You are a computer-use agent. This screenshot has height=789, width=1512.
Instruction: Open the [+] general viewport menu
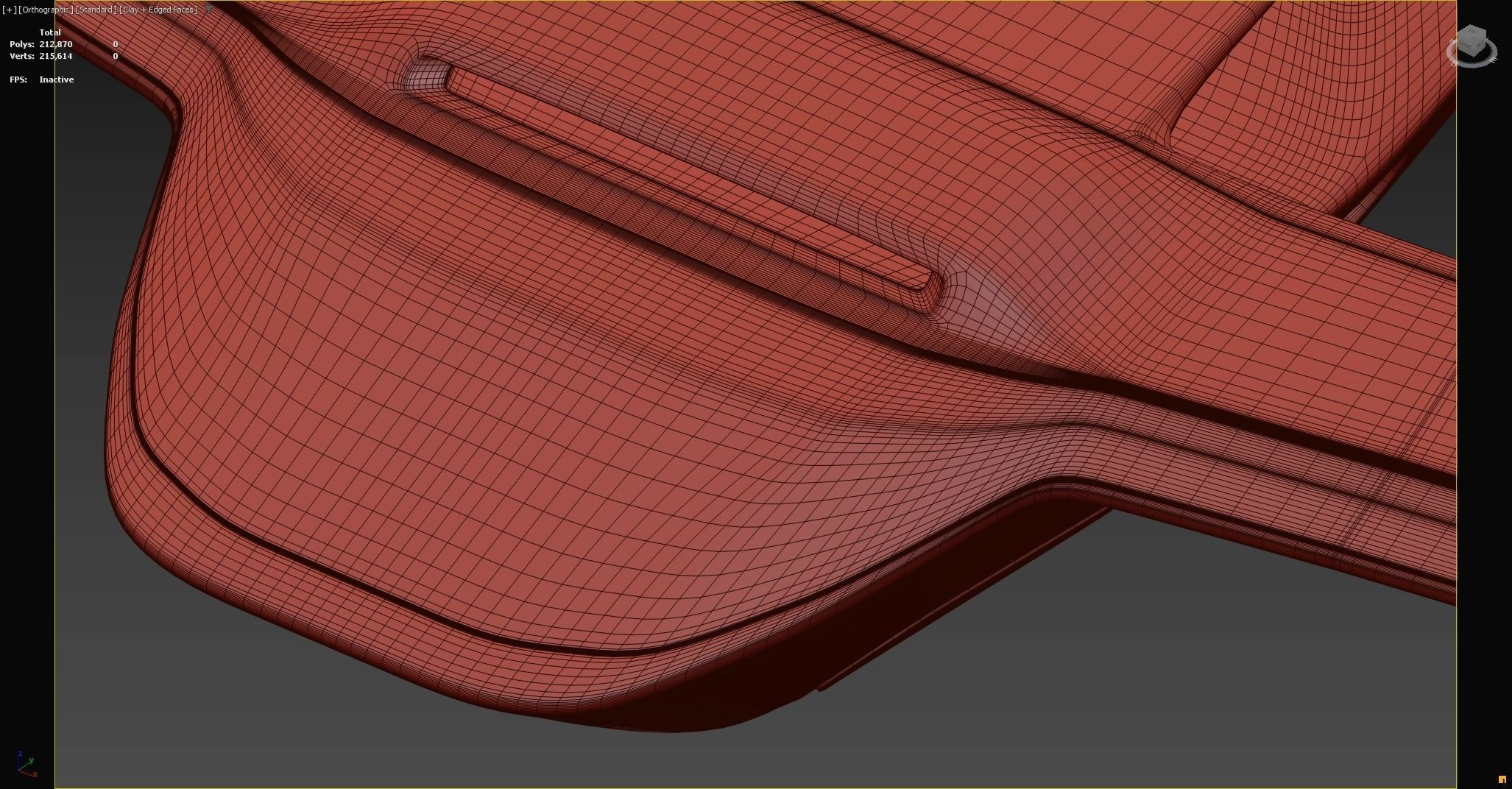[9, 10]
